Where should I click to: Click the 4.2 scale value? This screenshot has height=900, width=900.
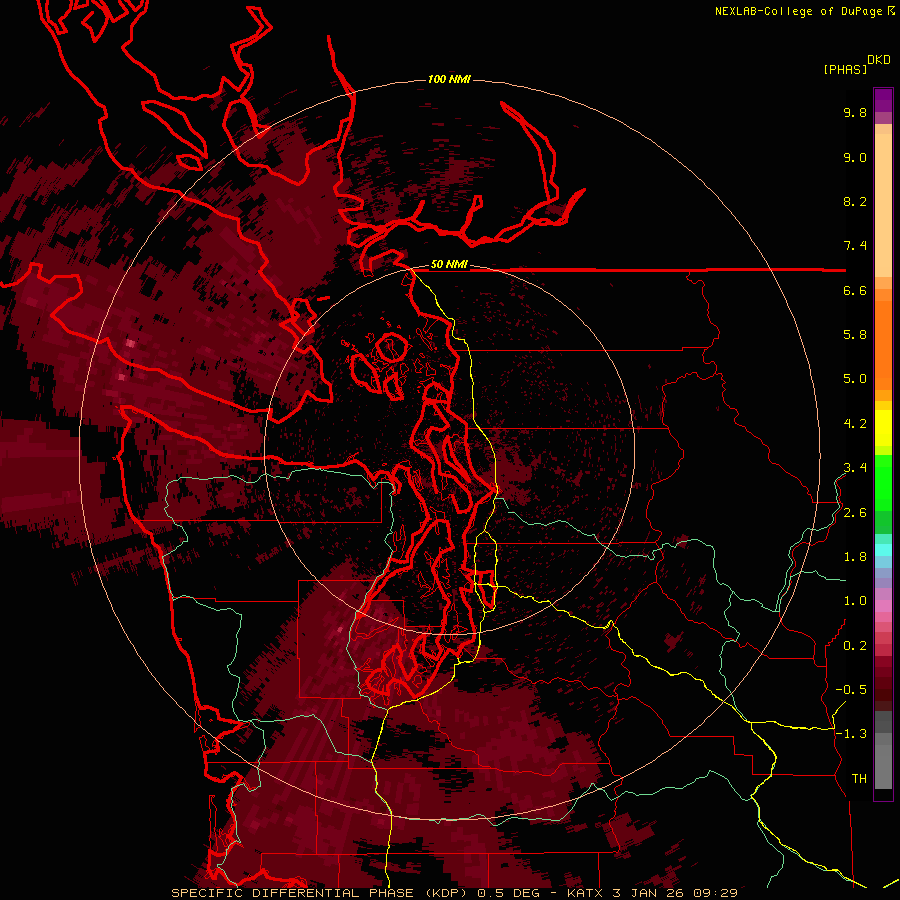[x=855, y=424]
